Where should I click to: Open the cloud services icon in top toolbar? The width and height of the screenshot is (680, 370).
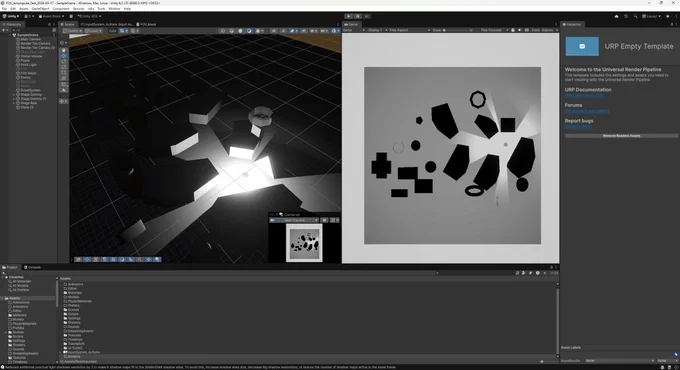click(x=616, y=16)
